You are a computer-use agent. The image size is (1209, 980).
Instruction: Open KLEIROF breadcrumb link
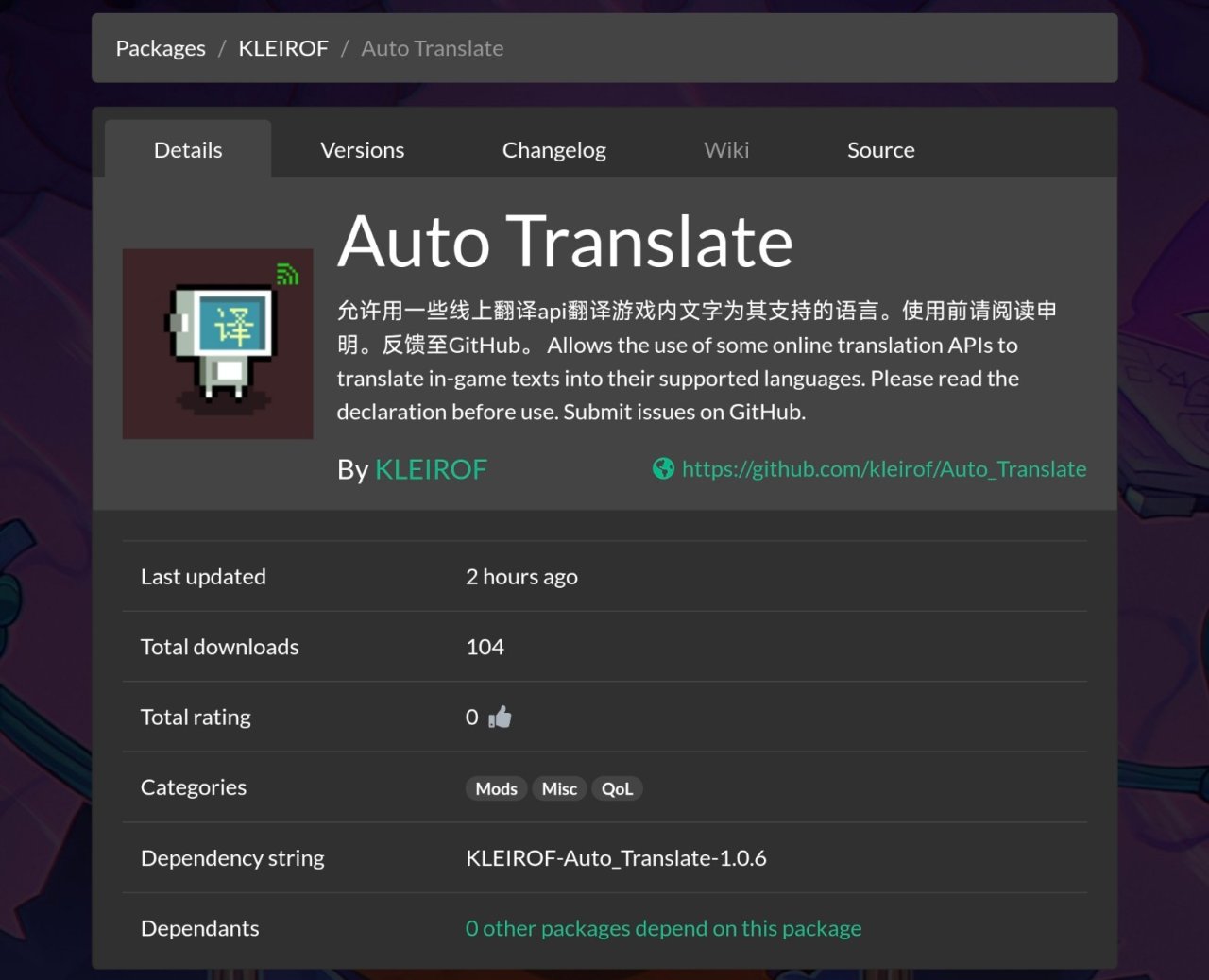(283, 48)
